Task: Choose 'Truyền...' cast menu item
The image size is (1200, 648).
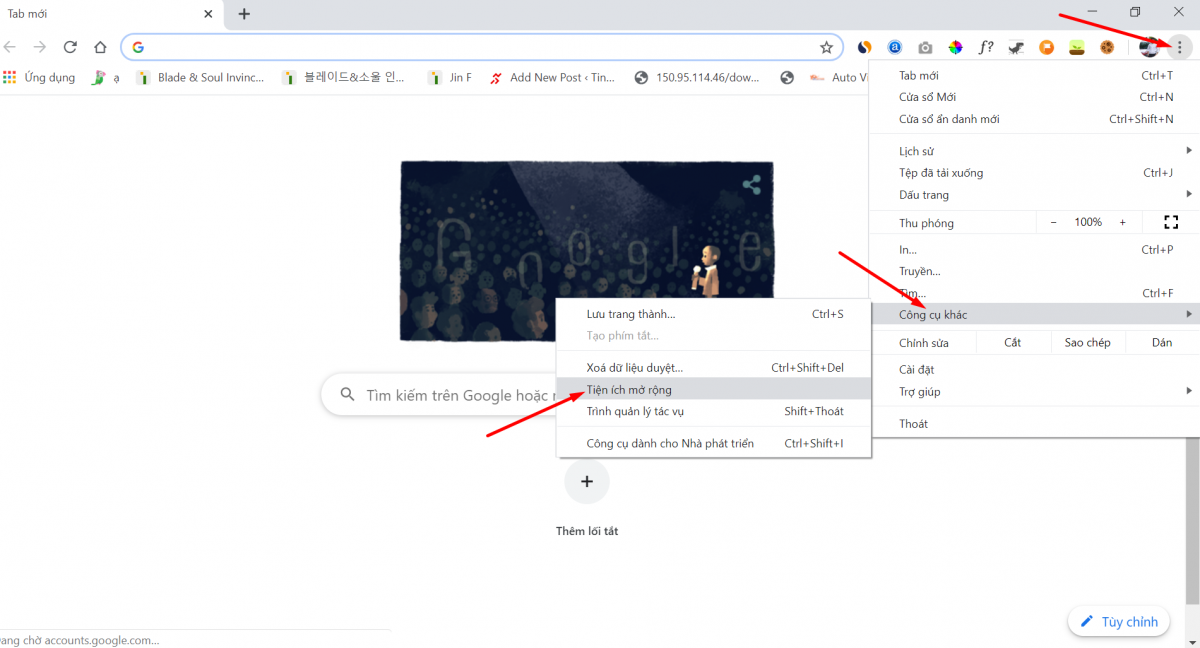Action: [1034, 271]
